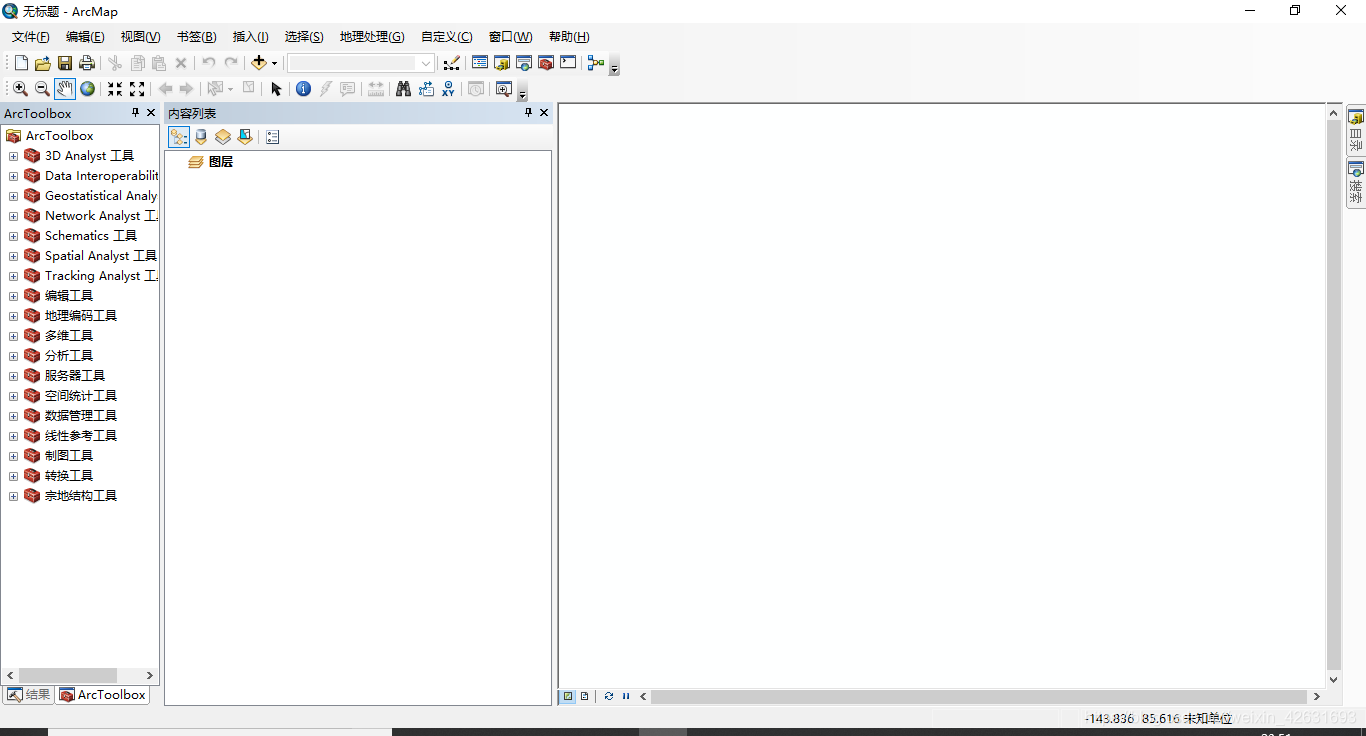Open the Measure ruler tool

pos(376,89)
